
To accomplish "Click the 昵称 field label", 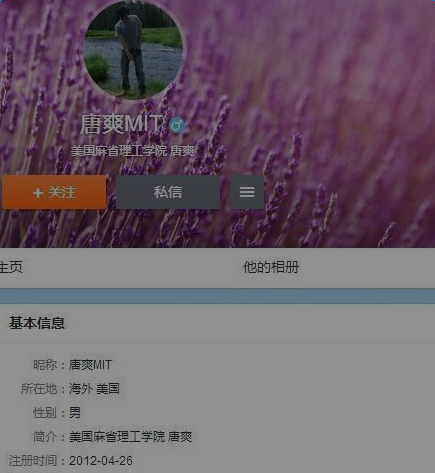I will pyautogui.click(x=45, y=365).
